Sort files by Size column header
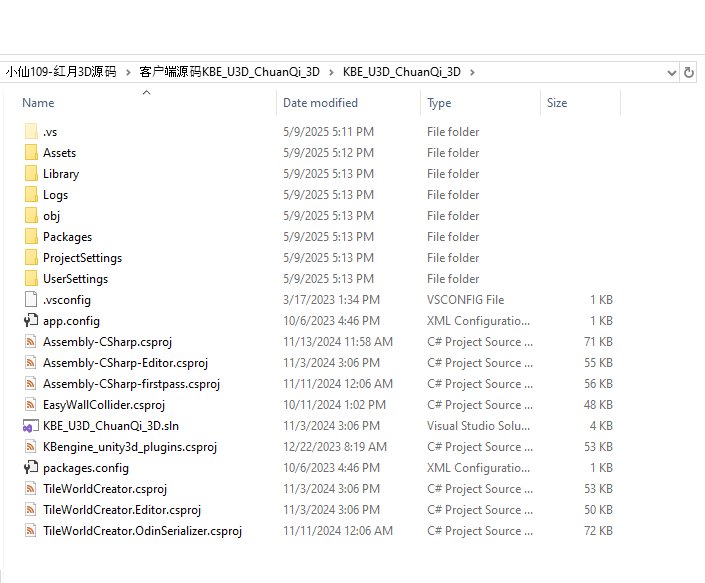 tap(557, 103)
